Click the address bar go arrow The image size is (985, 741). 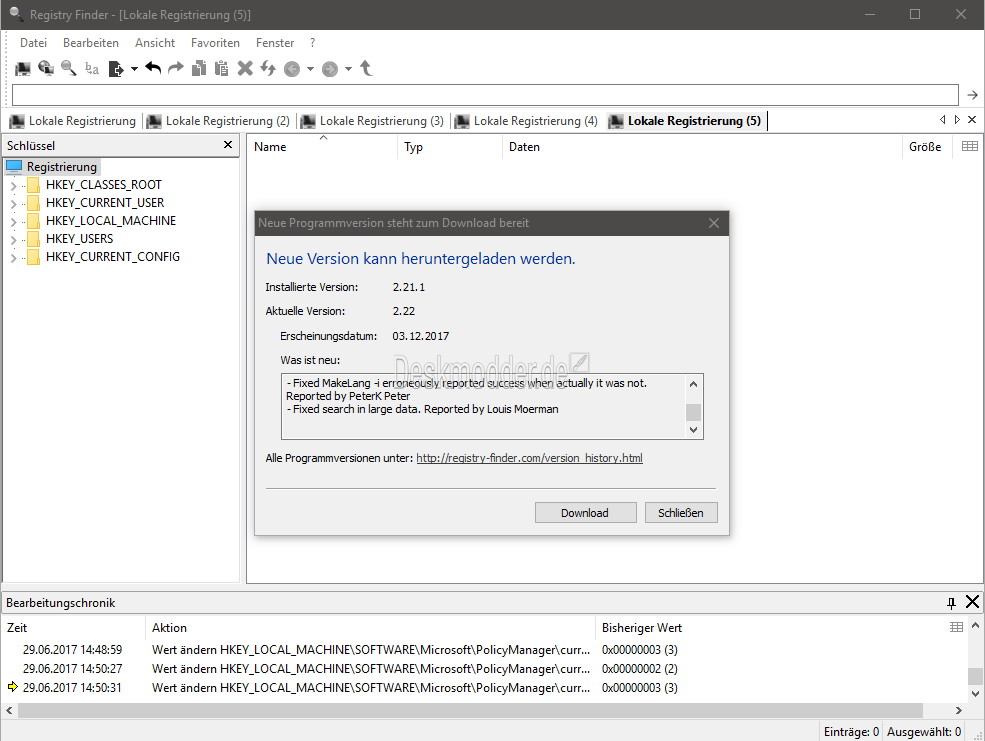click(x=972, y=95)
